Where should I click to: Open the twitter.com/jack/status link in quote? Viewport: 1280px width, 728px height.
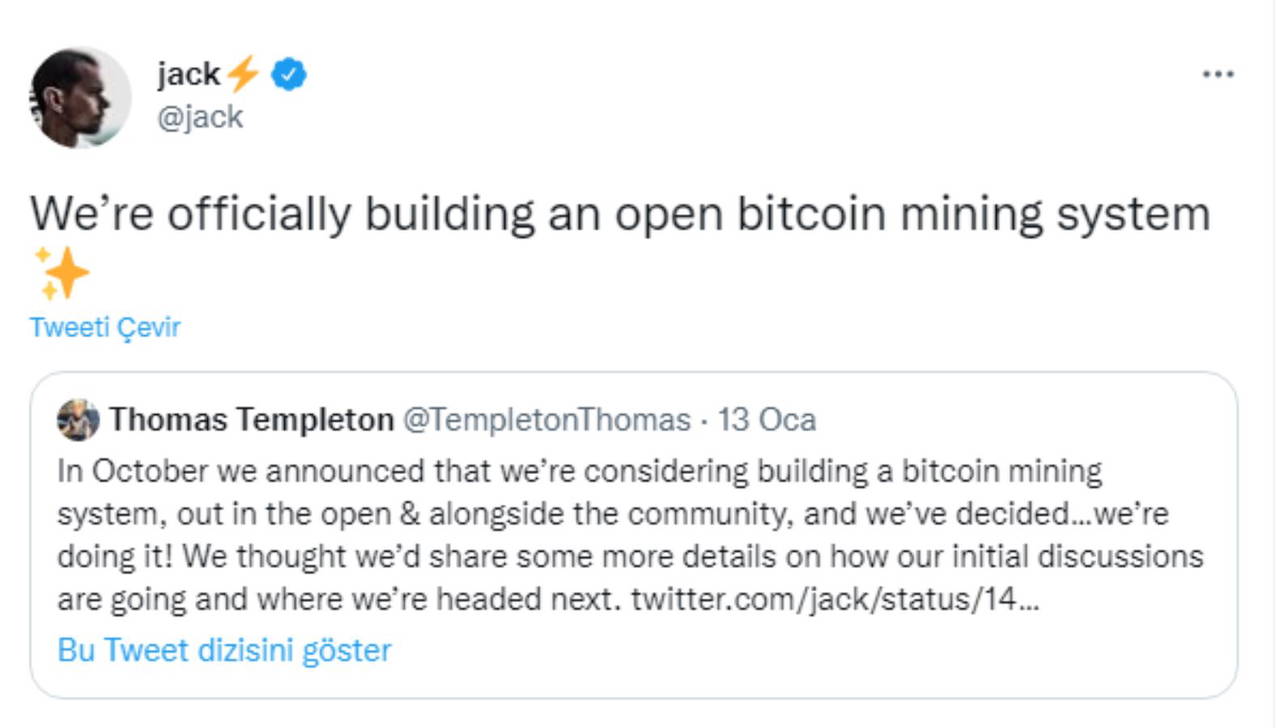(x=836, y=599)
